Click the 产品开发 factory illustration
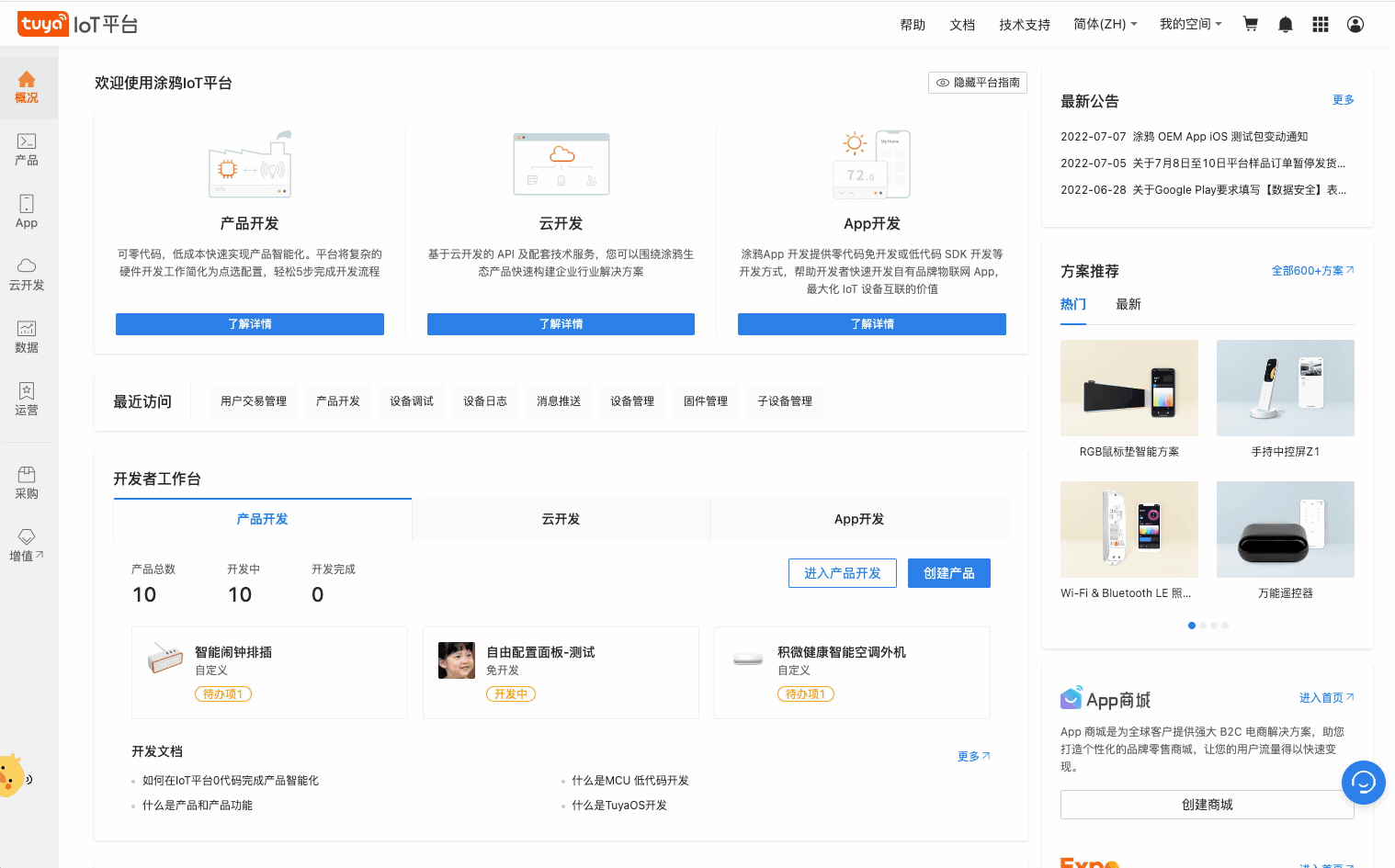This screenshot has width=1395, height=868. pyautogui.click(x=250, y=163)
